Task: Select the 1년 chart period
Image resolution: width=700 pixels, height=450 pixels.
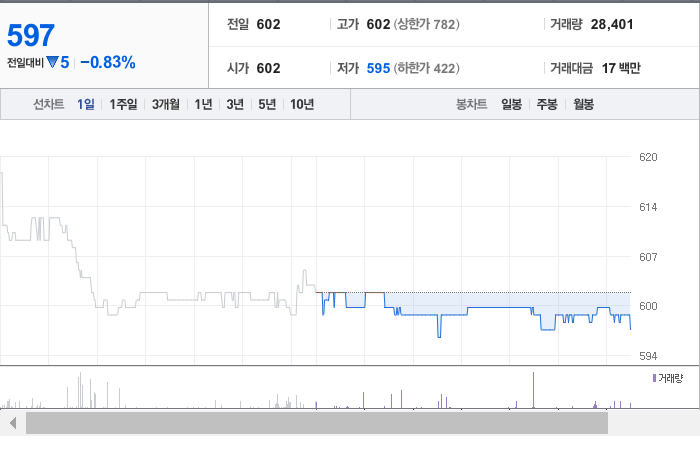Action: point(203,104)
